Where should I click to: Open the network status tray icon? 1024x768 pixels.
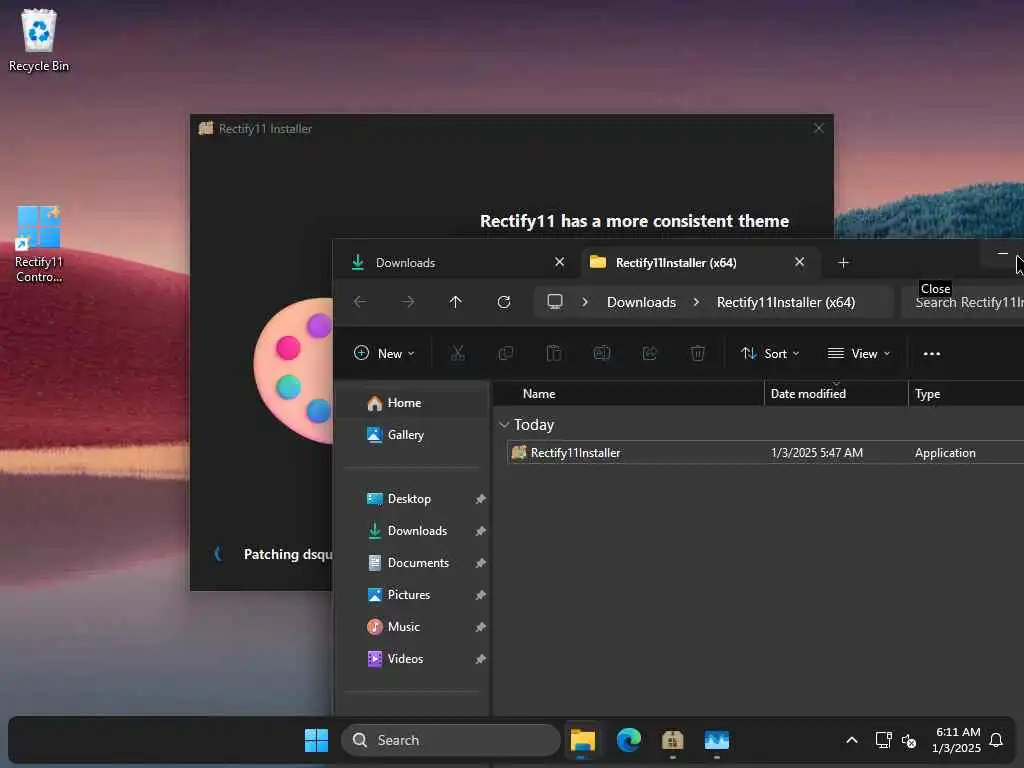click(x=883, y=740)
